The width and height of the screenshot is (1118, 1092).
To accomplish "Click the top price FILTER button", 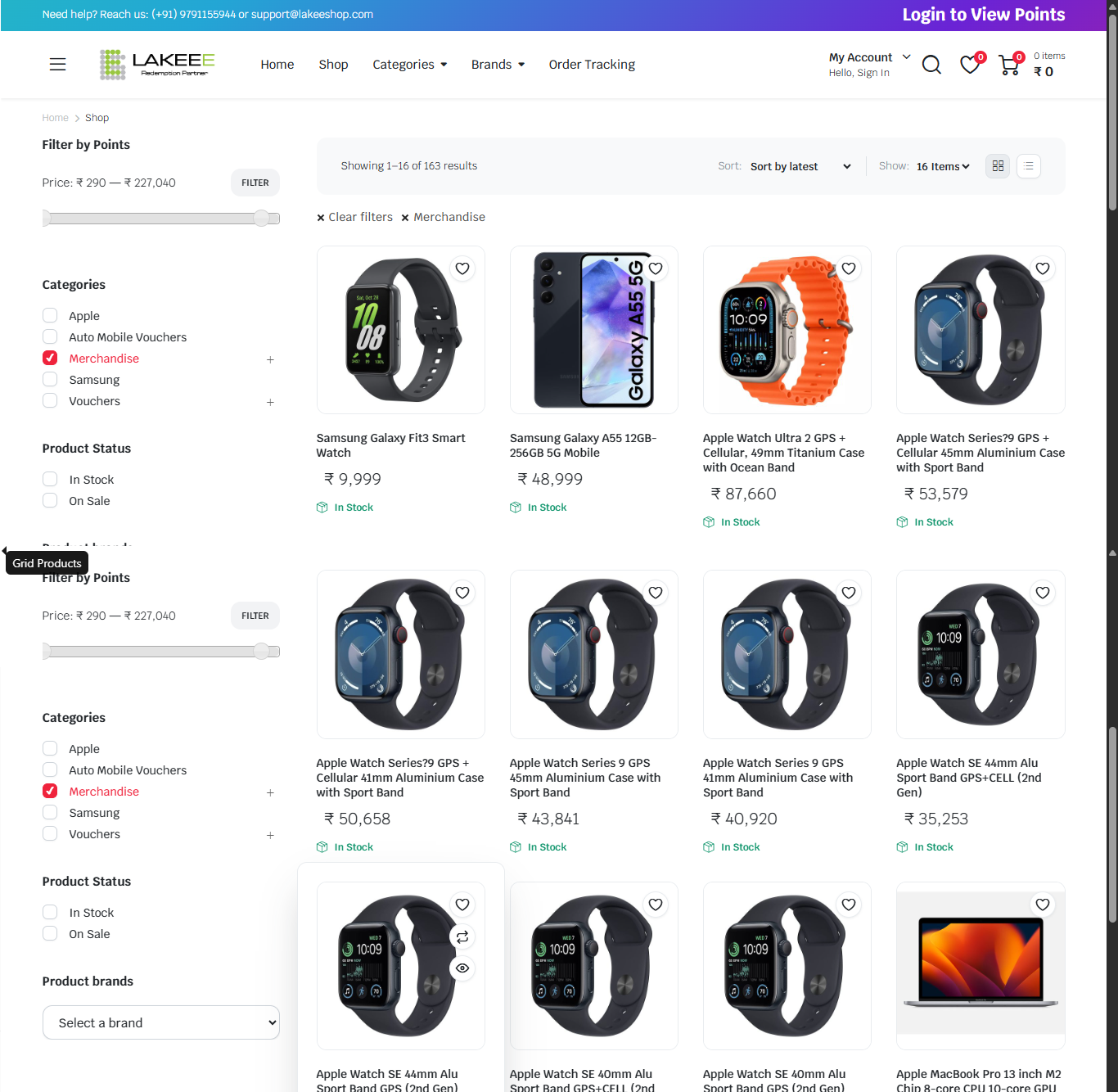I will (255, 183).
